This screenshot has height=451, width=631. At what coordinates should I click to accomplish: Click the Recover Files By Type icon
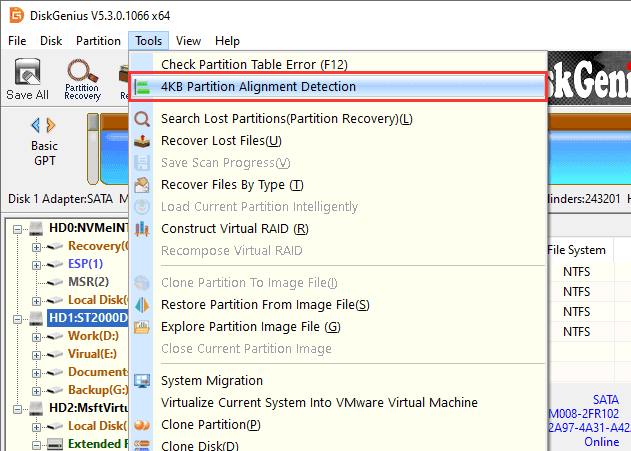pos(142,185)
